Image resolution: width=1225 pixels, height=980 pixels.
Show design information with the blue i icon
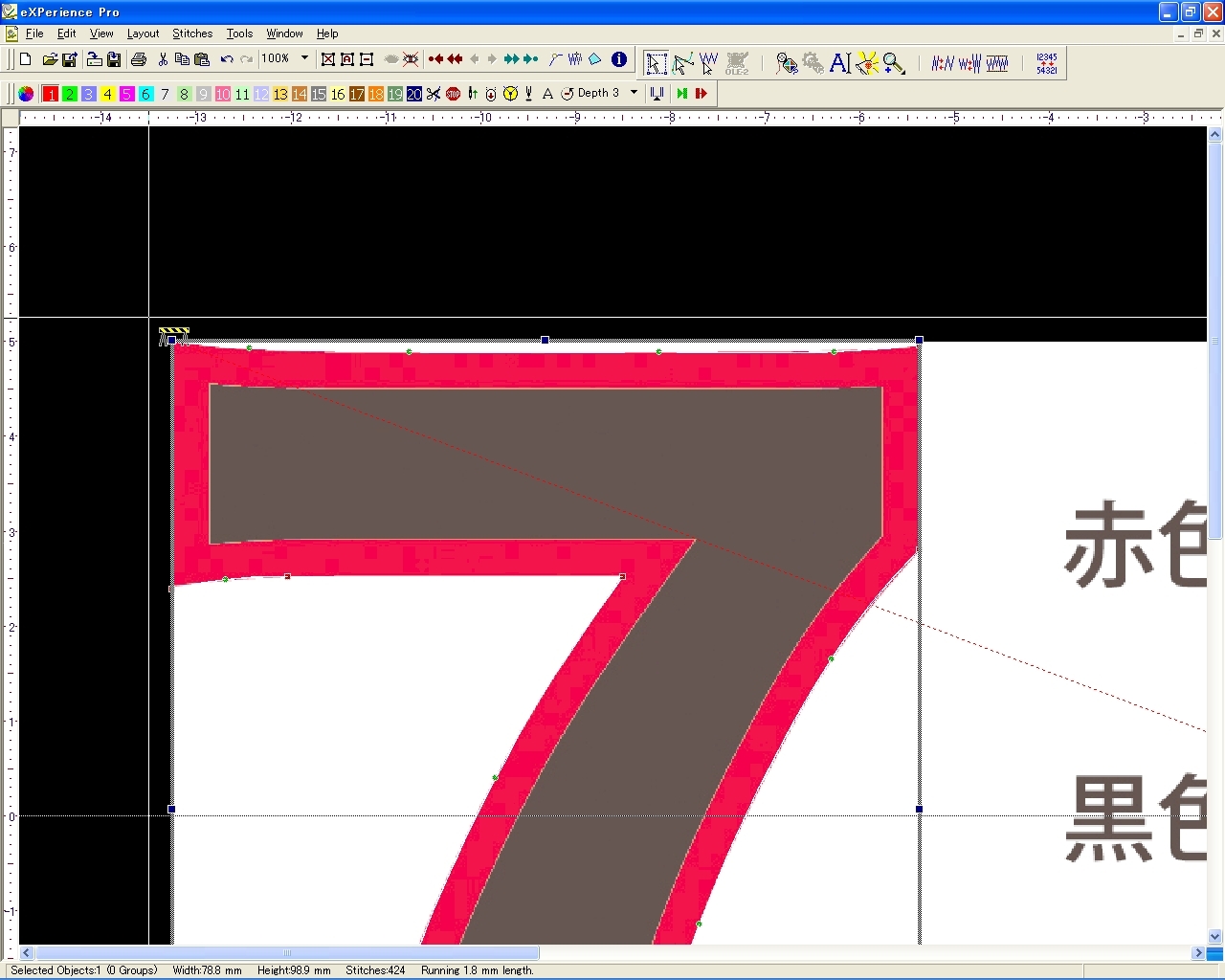click(x=619, y=59)
